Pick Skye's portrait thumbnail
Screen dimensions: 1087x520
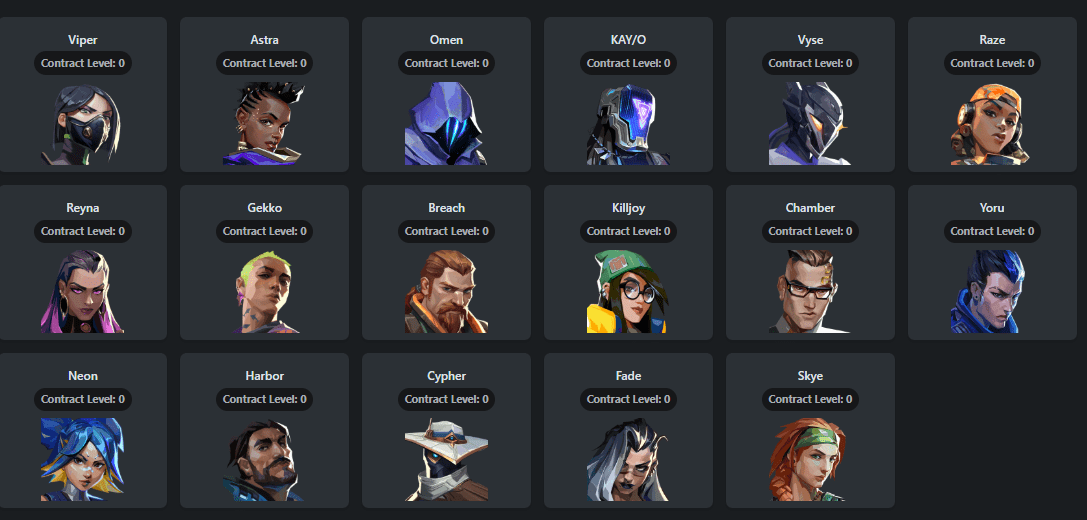click(x=810, y=459)
